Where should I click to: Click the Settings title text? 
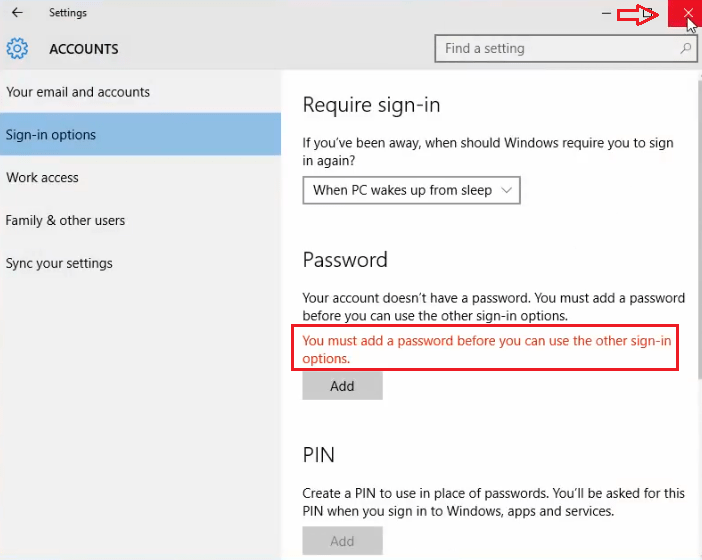coord(68,13)
